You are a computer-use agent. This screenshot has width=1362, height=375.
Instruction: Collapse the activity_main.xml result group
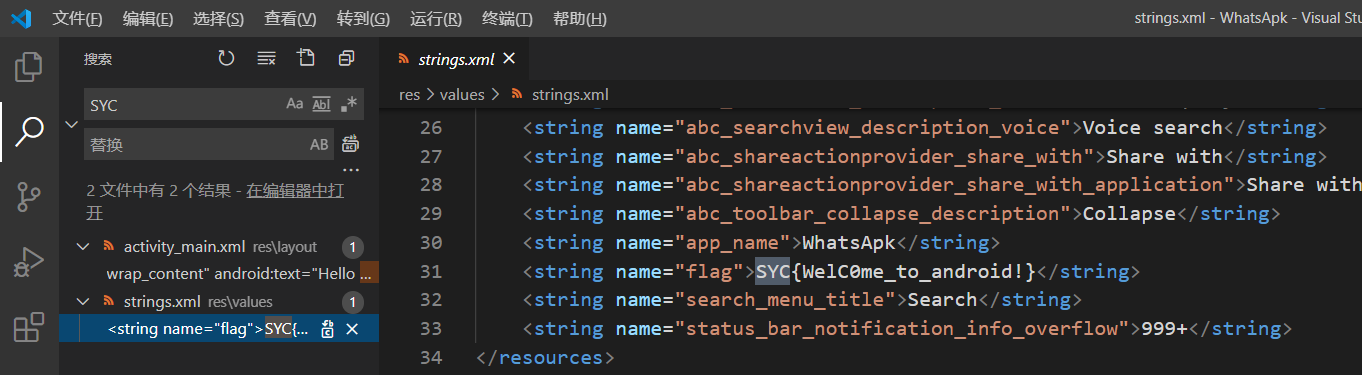click(83, 247)
